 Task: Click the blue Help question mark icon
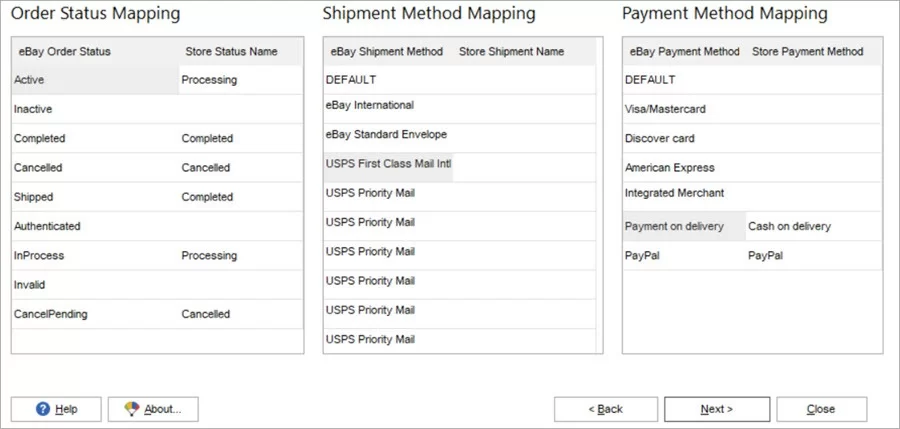point(43,409)
